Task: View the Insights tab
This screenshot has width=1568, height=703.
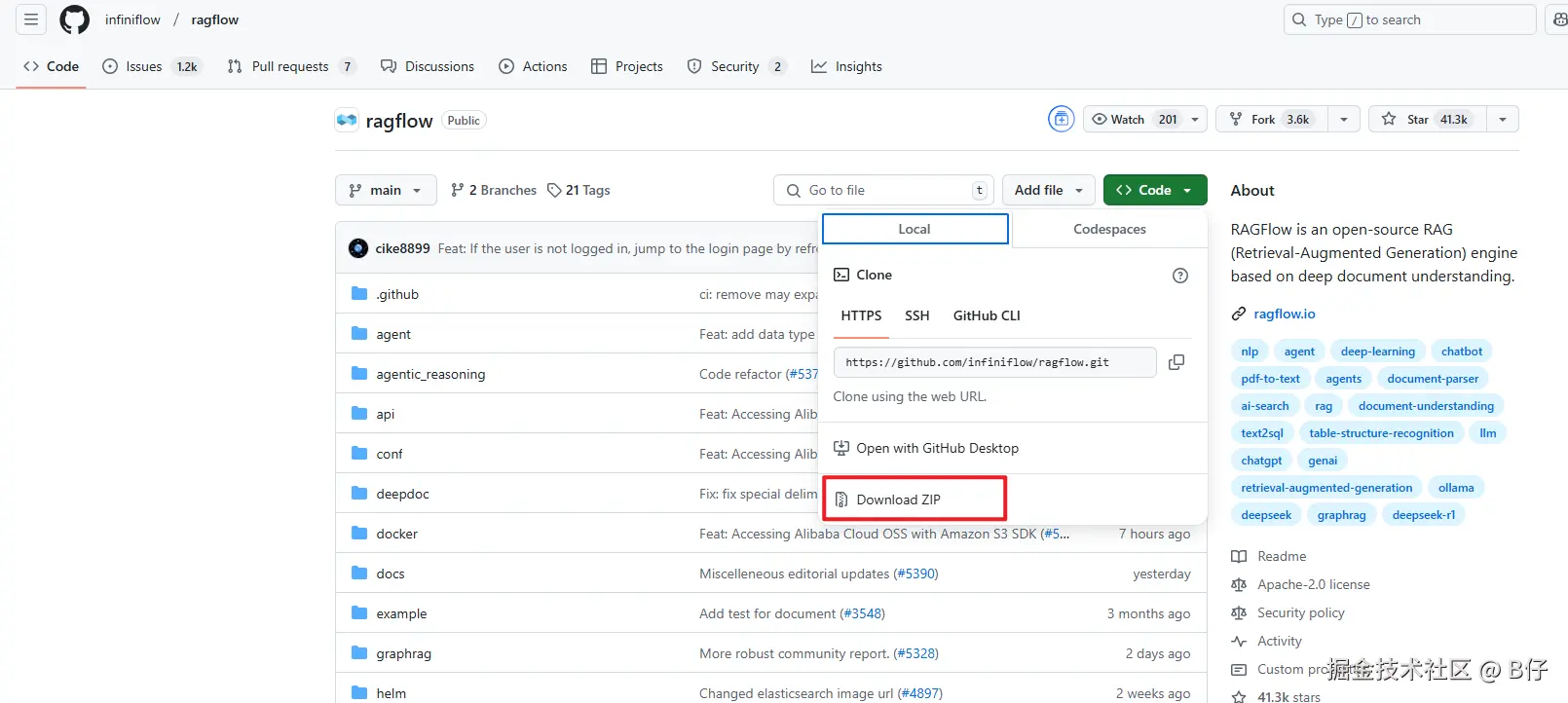Action: click(846, 66)
